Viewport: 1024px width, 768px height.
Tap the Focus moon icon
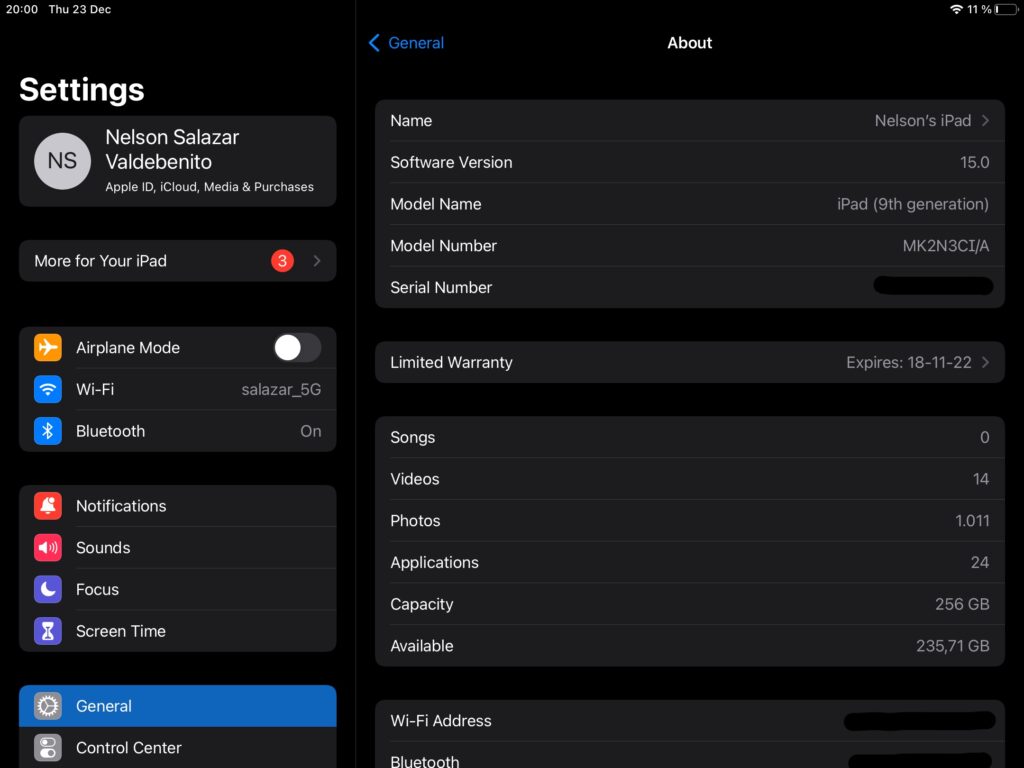[48, 590]
